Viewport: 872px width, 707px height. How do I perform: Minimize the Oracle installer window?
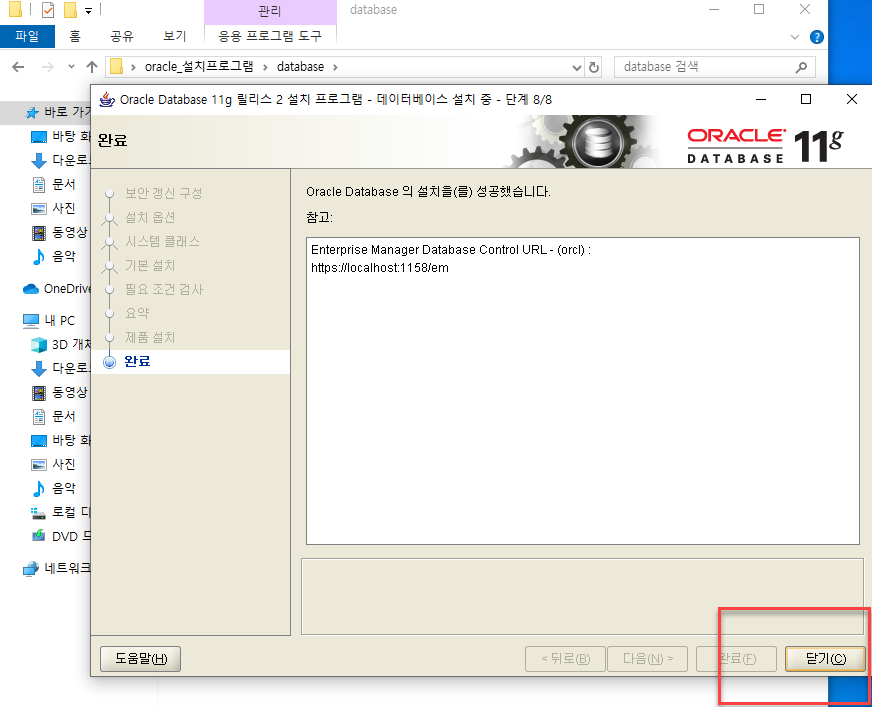point(761,100)
